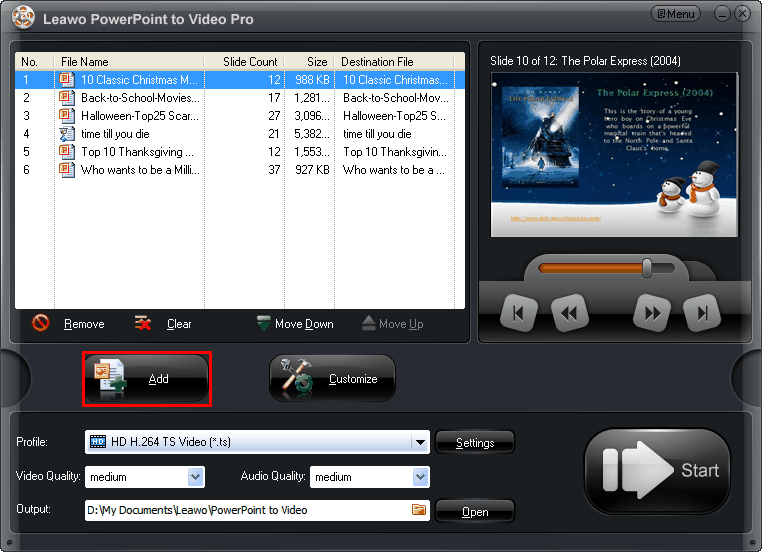This screenshot has width=762, height=552.
Task: Minimize the Leawo window
Action: 722,14
